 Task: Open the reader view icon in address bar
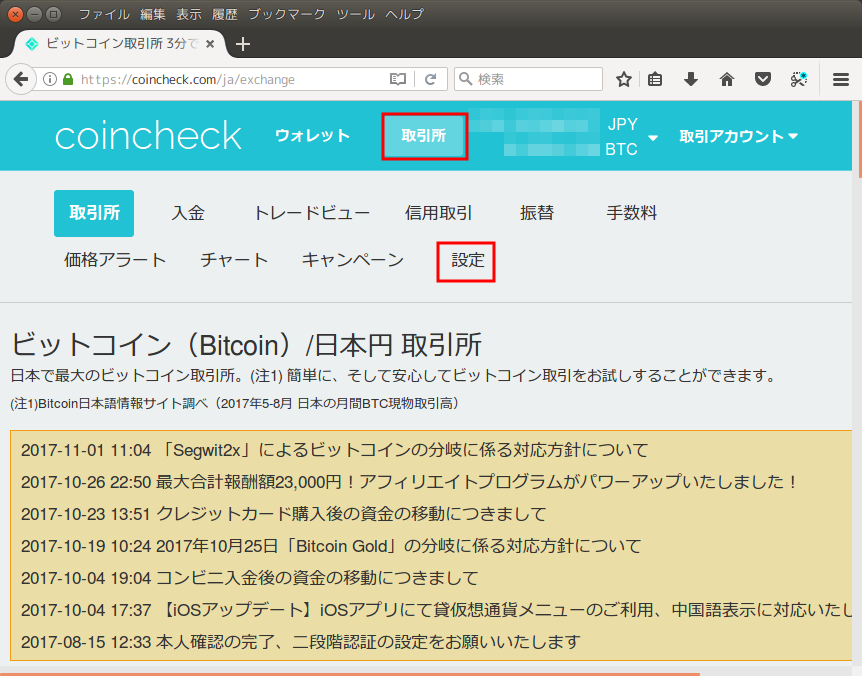(x=398, y=79)
